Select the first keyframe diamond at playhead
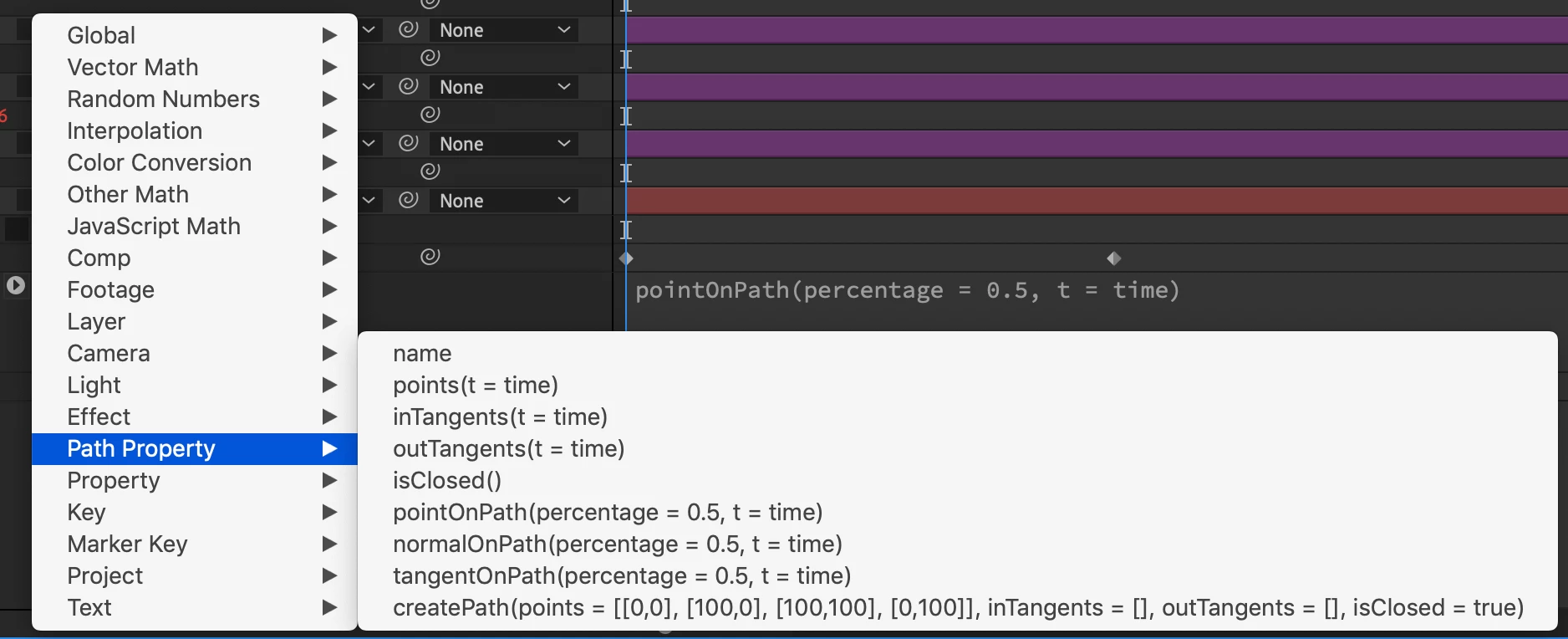Screen dimensions: 1568x639 pos(626,258)
